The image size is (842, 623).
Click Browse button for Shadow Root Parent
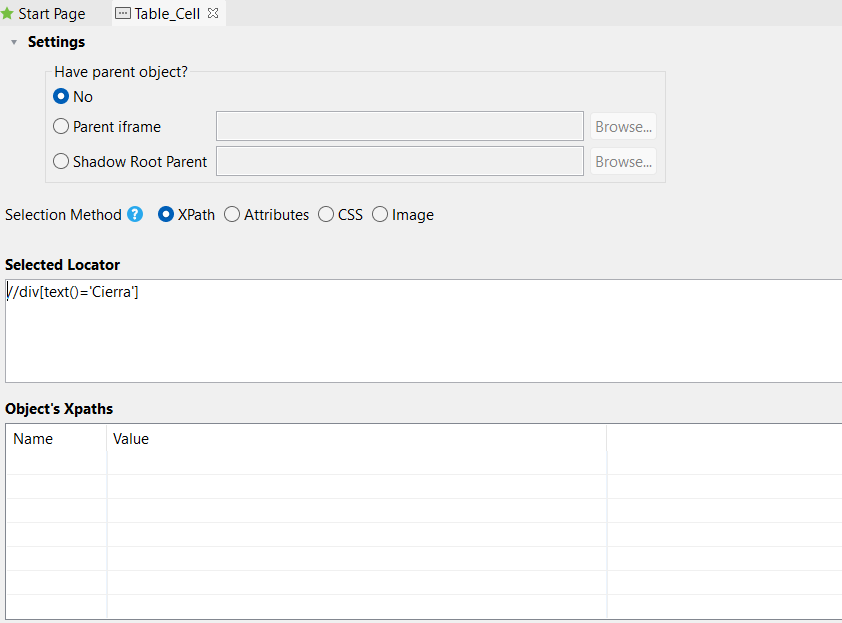tap(623, 161)
